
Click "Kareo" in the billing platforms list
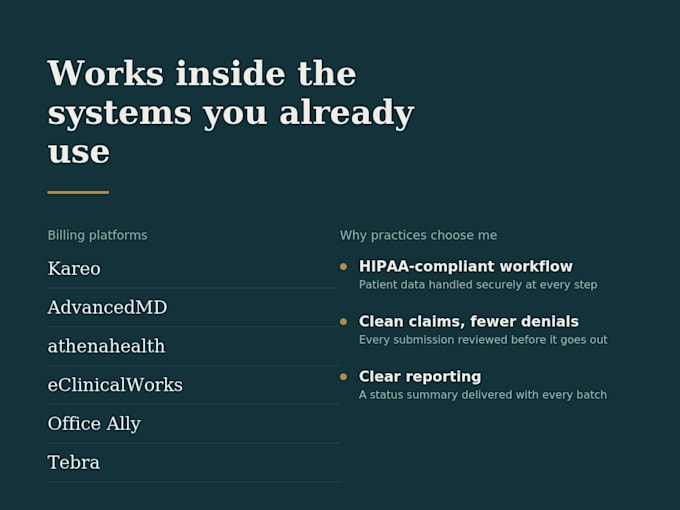click(x=74, y=268)
